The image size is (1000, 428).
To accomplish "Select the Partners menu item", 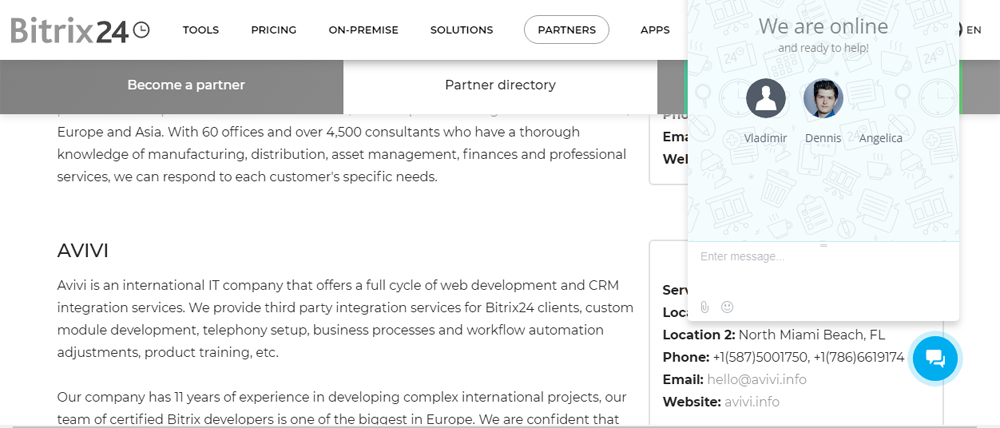I will (566, 30).
